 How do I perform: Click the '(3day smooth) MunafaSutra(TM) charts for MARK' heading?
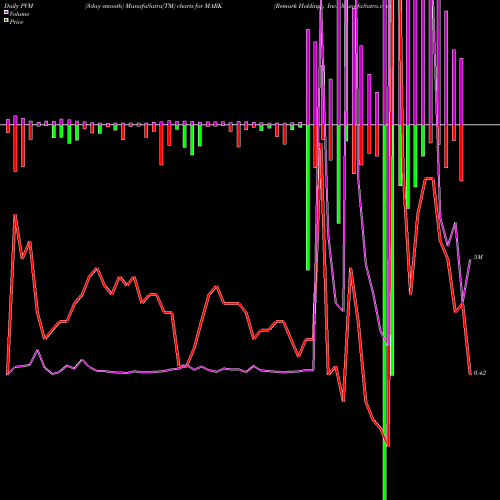(x=153, y=6)
